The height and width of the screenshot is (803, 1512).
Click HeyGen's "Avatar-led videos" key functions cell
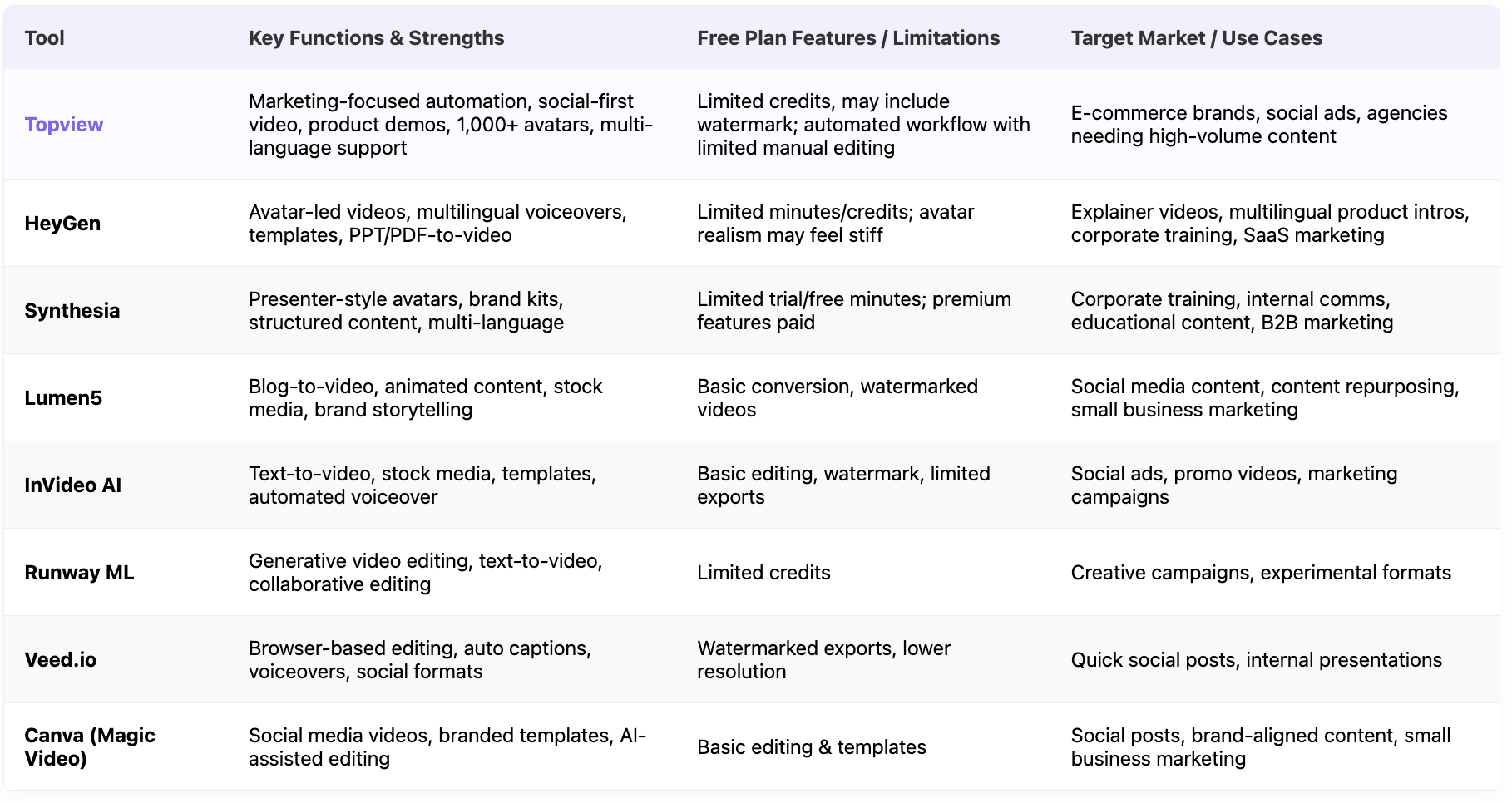click(437, 224)
